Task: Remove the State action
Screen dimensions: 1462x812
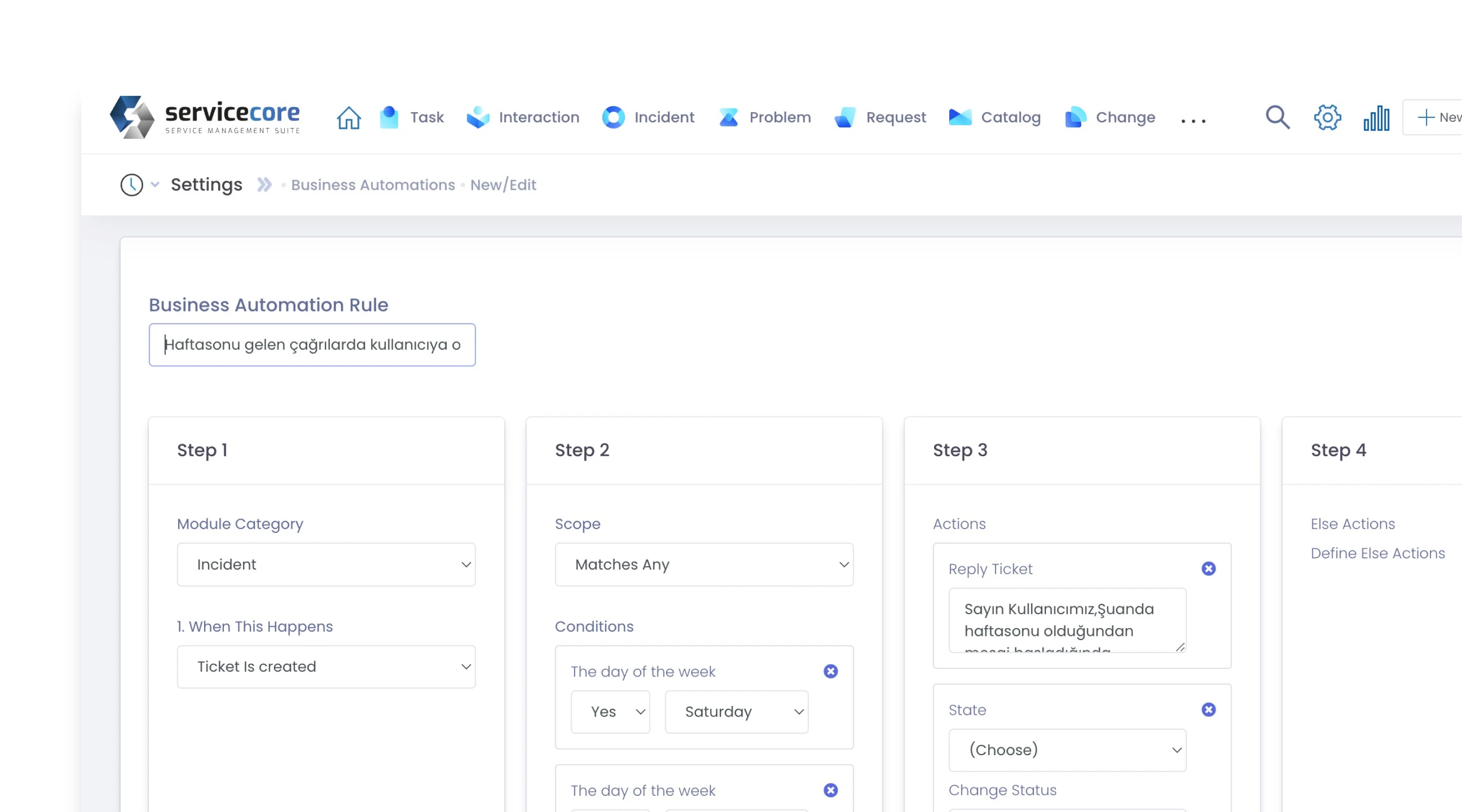Action: click(1209, 710)
